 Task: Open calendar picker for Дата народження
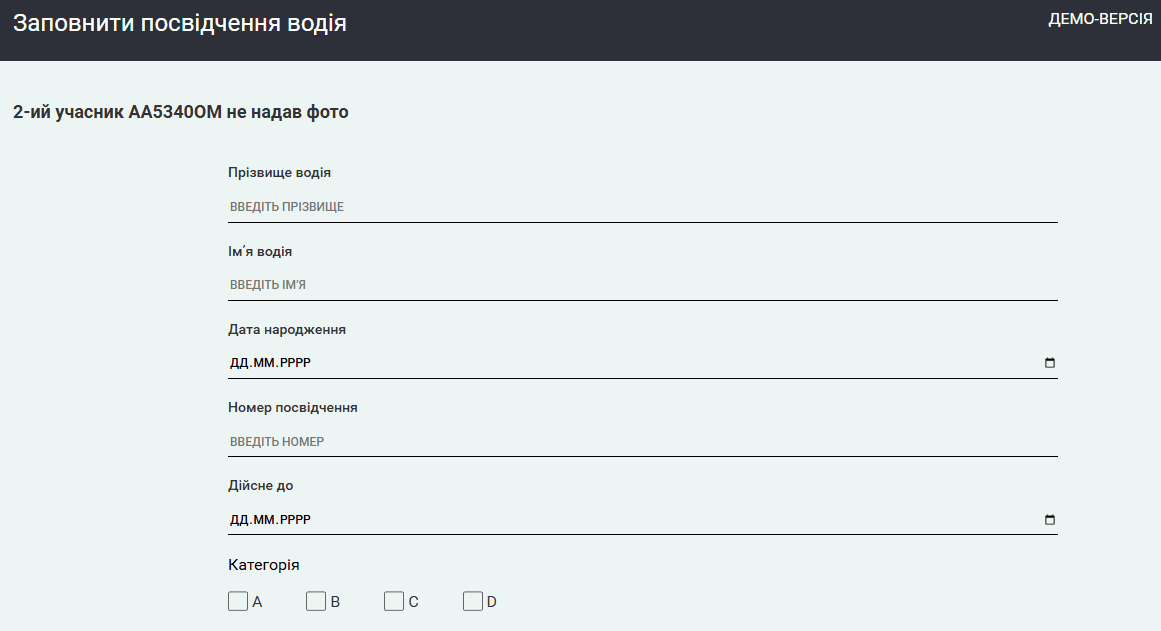point(1049,363)
